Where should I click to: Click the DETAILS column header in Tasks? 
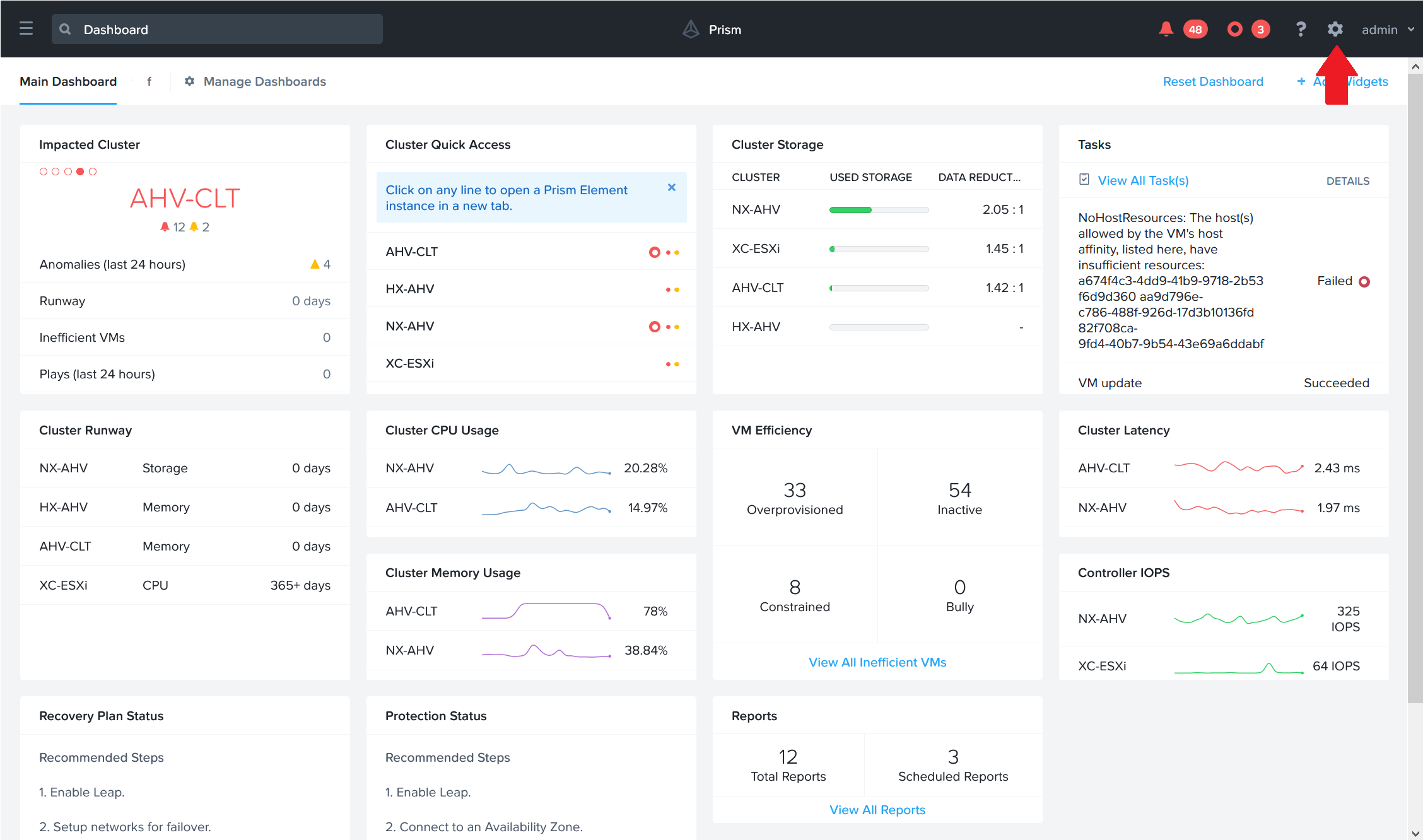coord(1348,181)
